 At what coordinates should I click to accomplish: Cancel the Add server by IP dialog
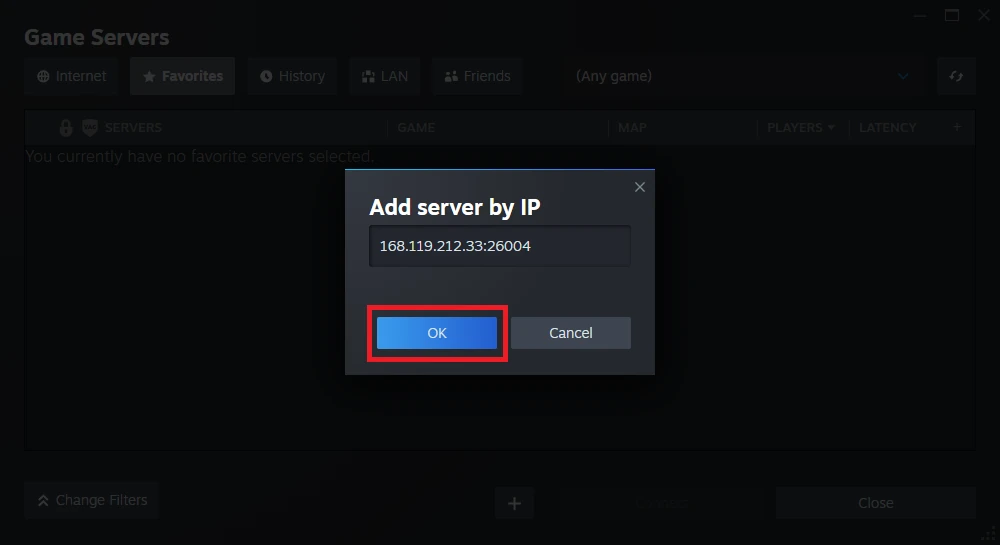(x=571, y=333)
